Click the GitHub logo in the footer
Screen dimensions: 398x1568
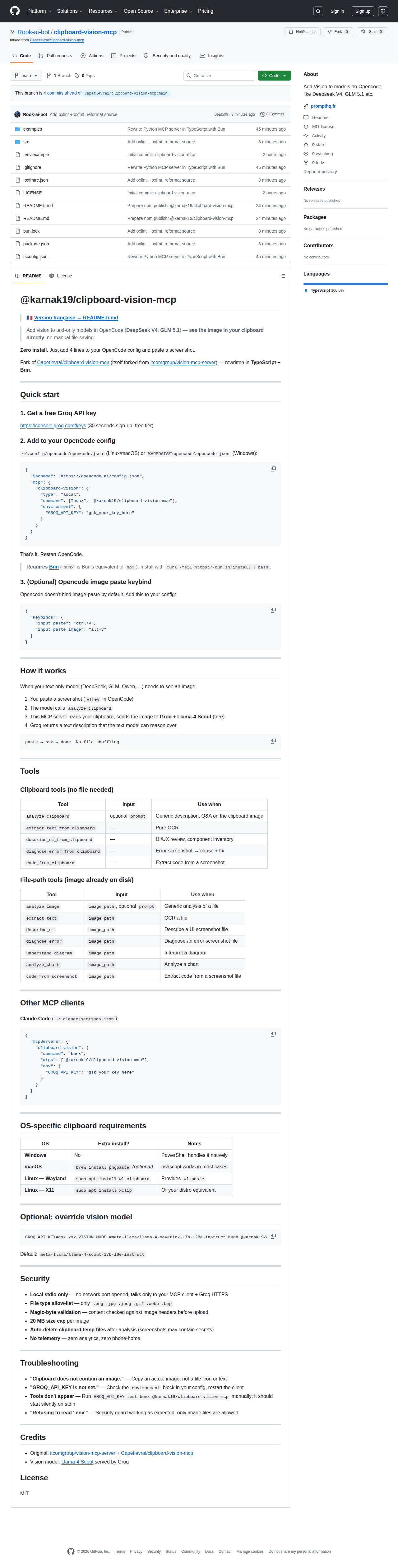(x=71, y=1551)
